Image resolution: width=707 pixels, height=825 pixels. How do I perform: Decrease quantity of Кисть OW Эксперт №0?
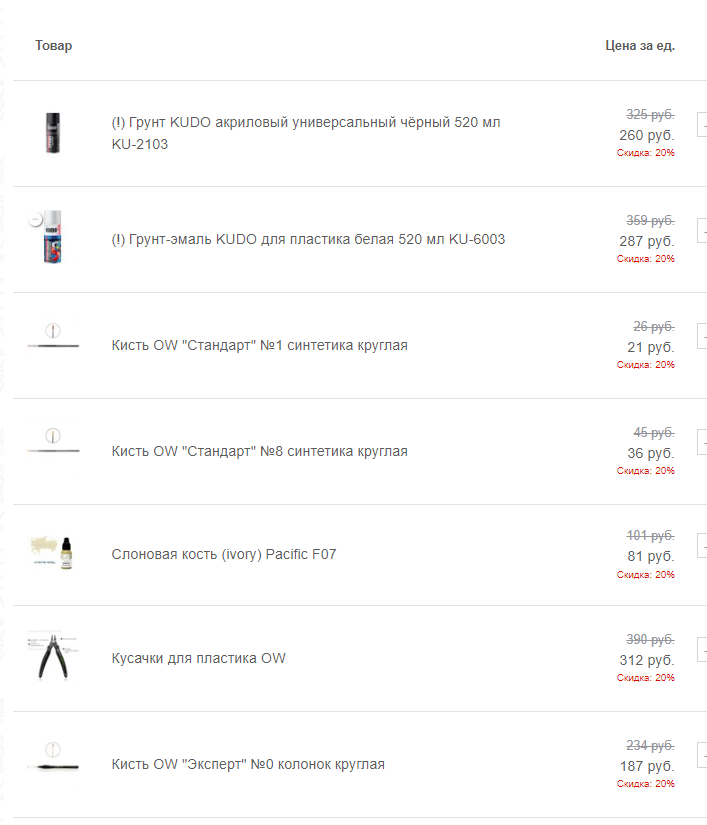(x=702, y=757)
